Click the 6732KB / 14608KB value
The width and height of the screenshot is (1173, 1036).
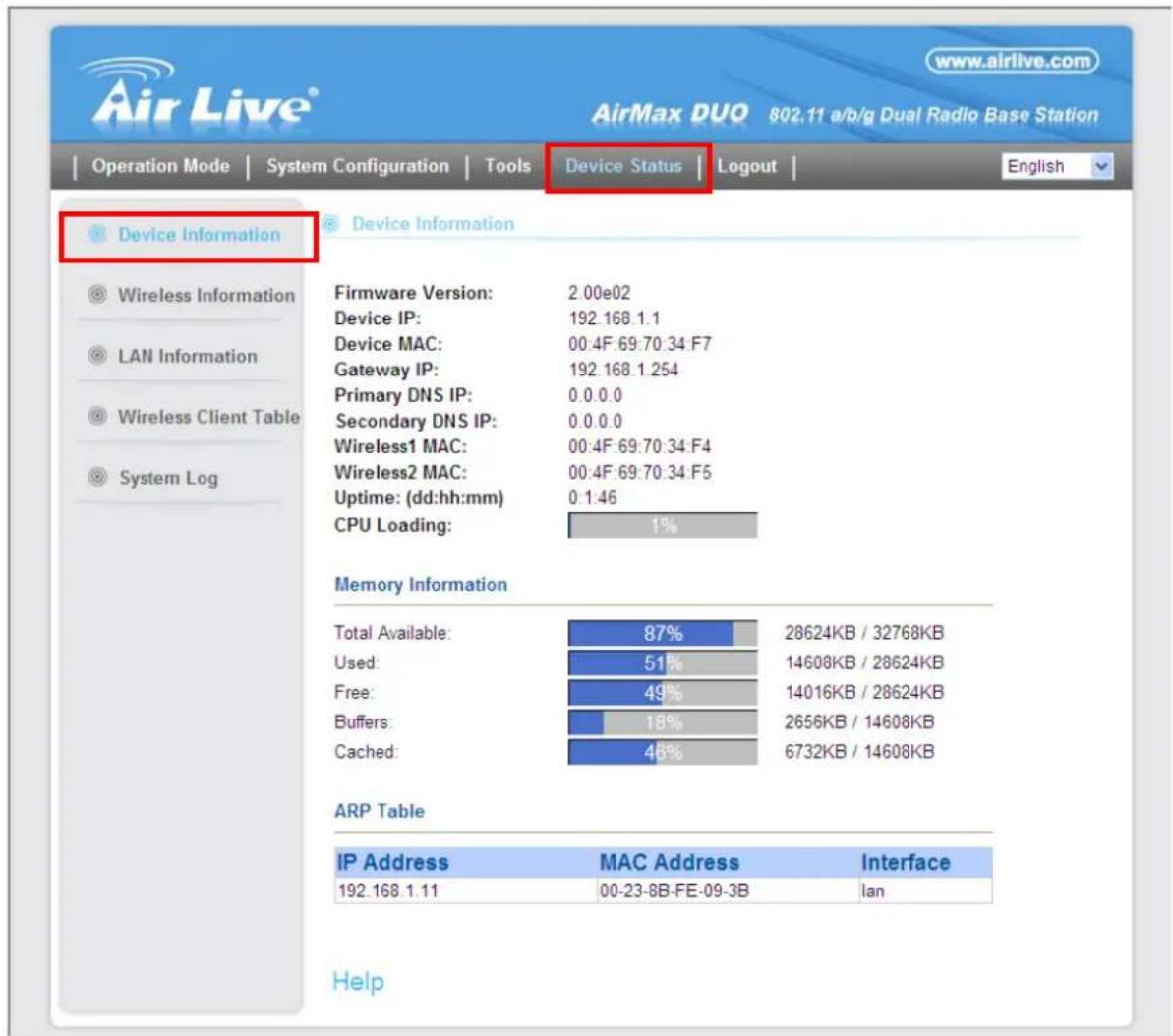[859, 752]
